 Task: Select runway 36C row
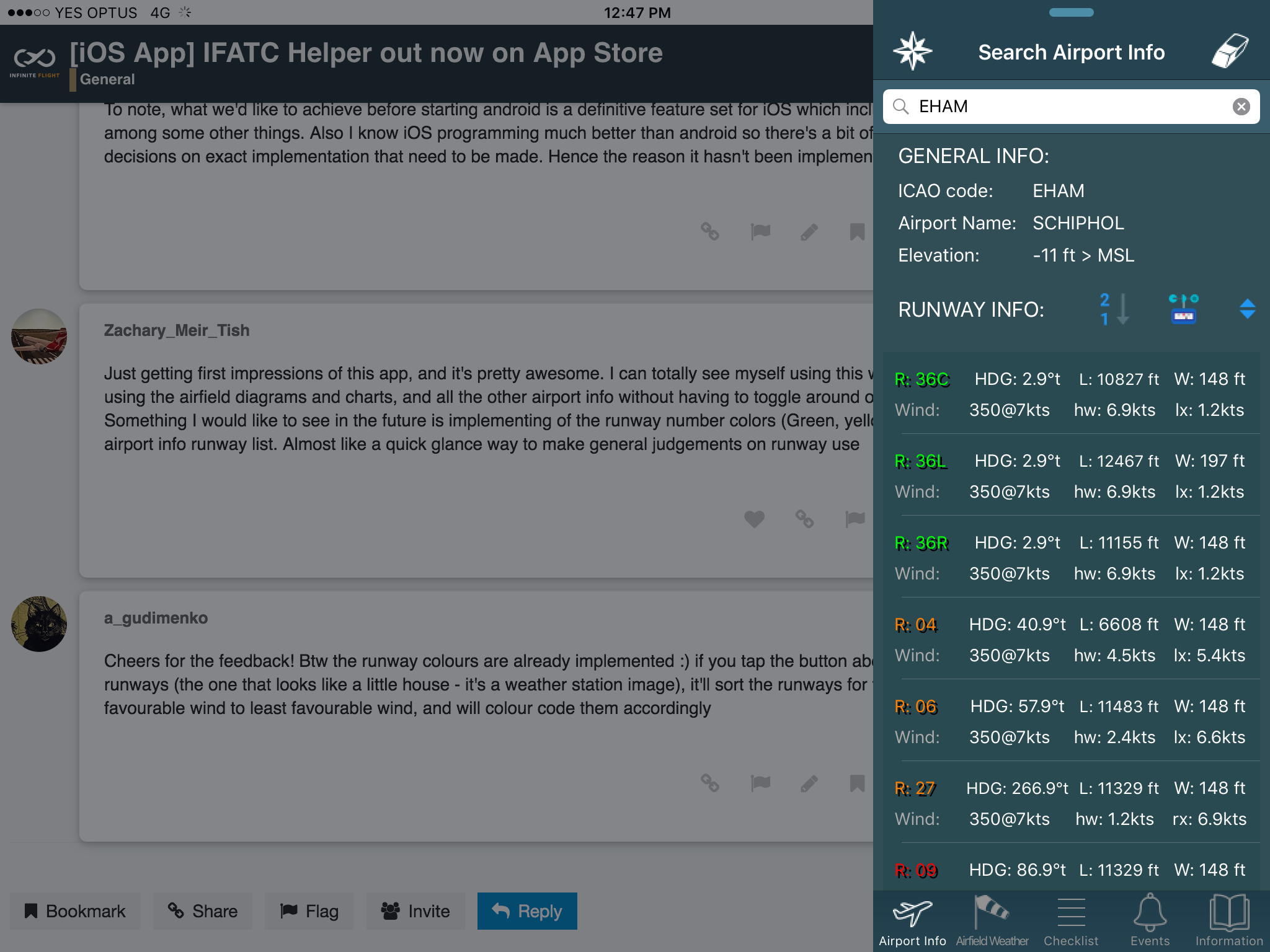pos(1071,394)
